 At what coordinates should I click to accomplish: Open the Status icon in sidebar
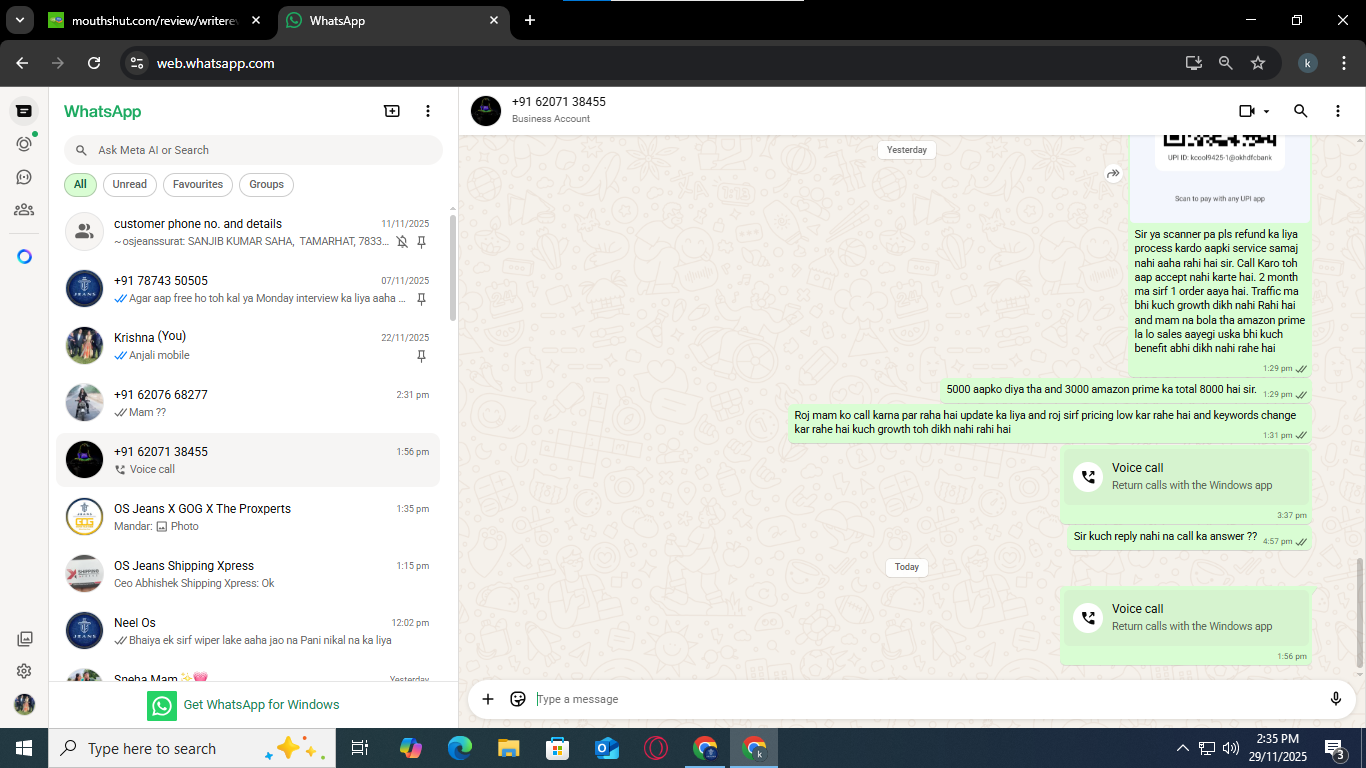click(24, 144)
